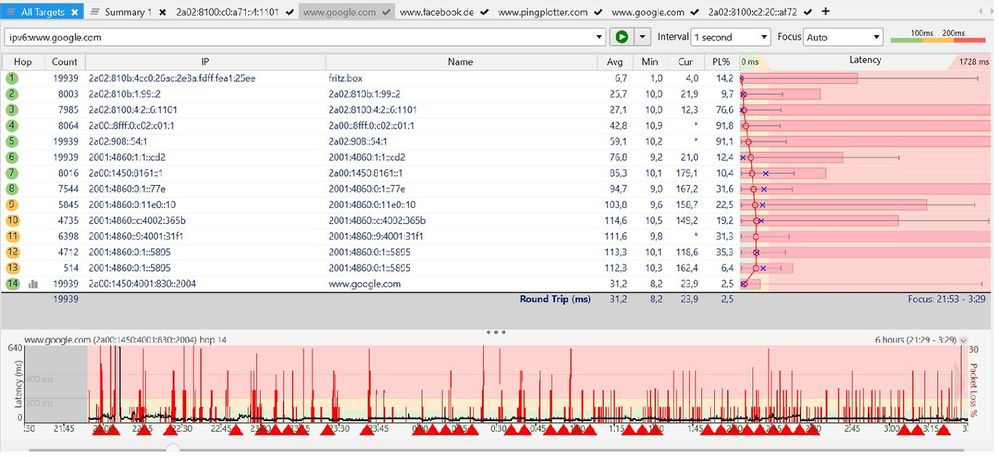The height and width of the screenshot is (457, 999).
Task: Click the hop 11 orange circle icon
Action: point(13,236)
